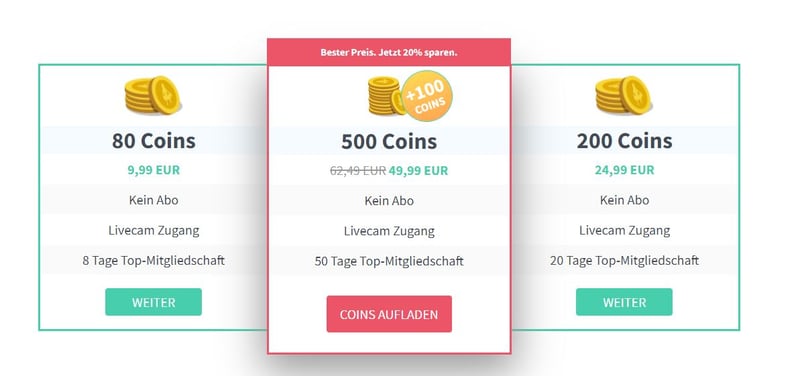Click WEITER under the 200 Coins package
This screenshot has height=376, width=800.
(624, 302)
